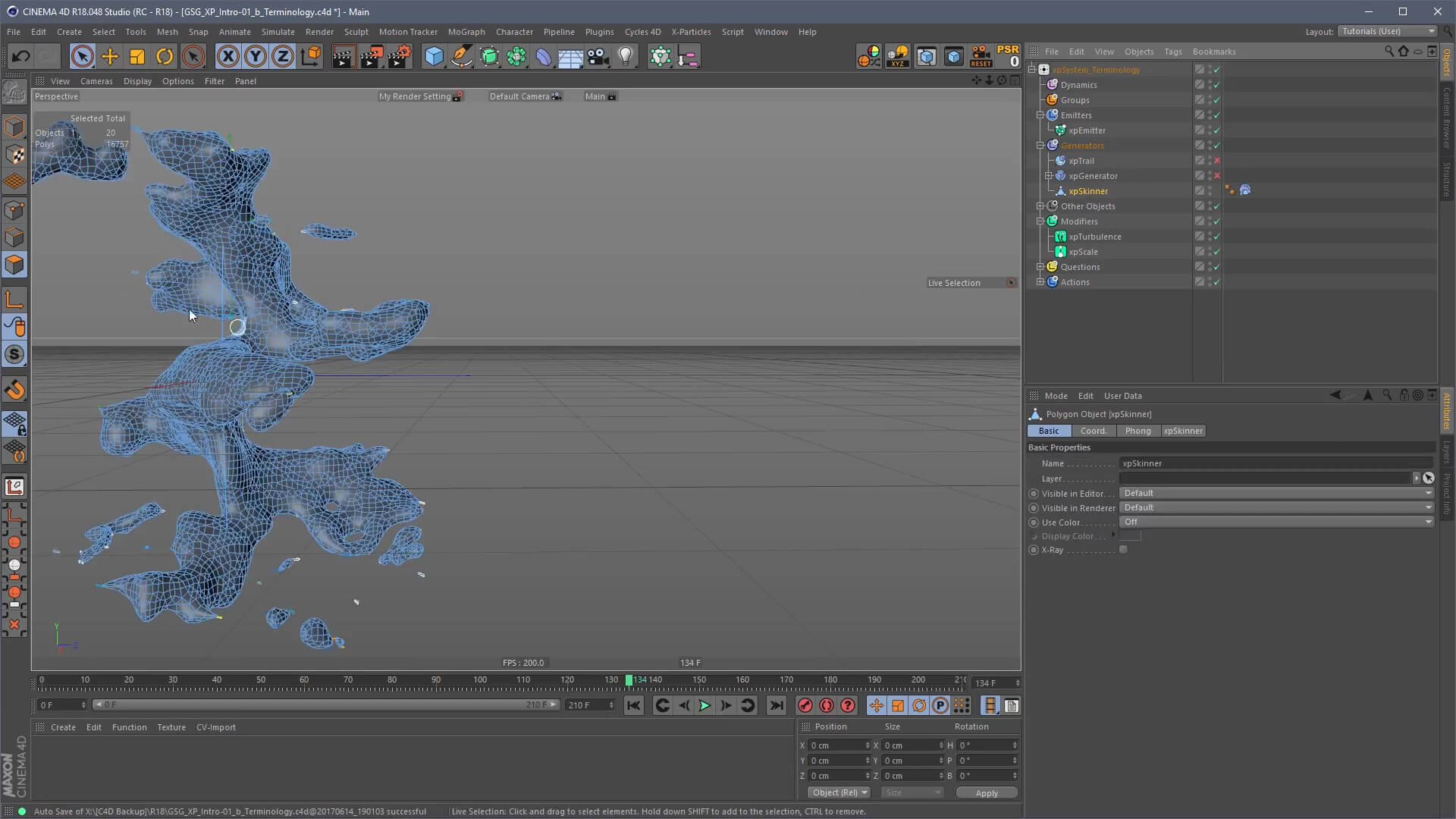This screenshot has width=1456, height=819.
Task: Enable the xpTrail red cross toggle
Action: pos(1217,161)
